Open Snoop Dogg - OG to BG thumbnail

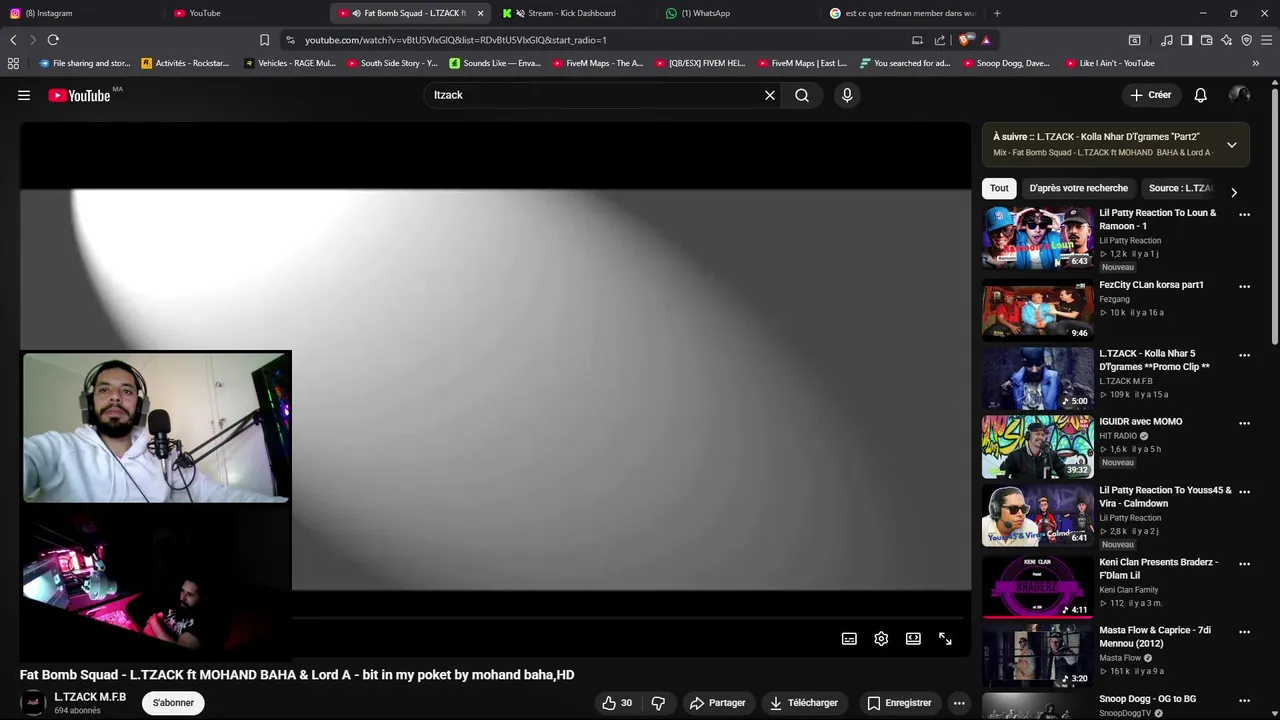tap(1038, 706)
